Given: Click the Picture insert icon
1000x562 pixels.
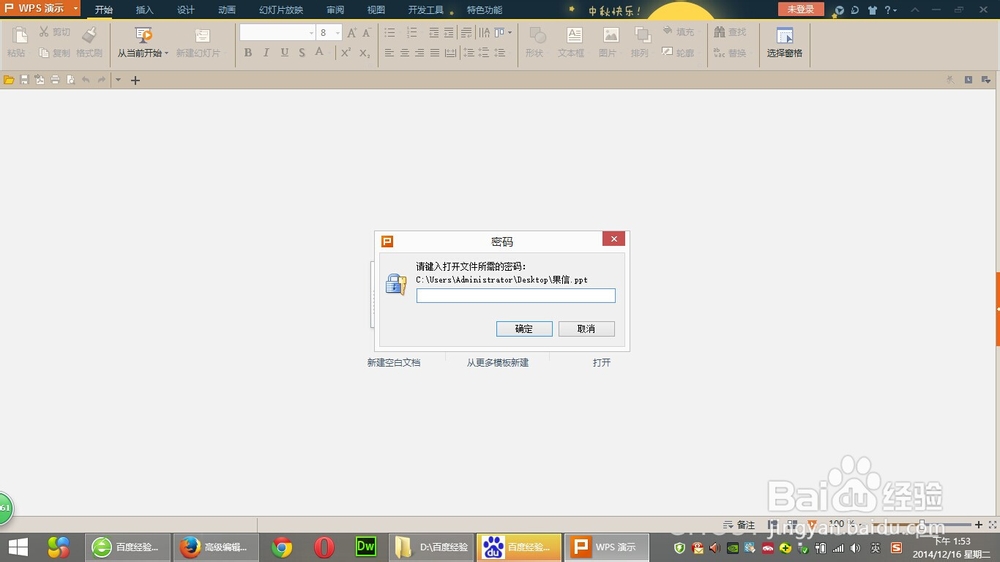Looking at the screenshot, I should point(610,36).
